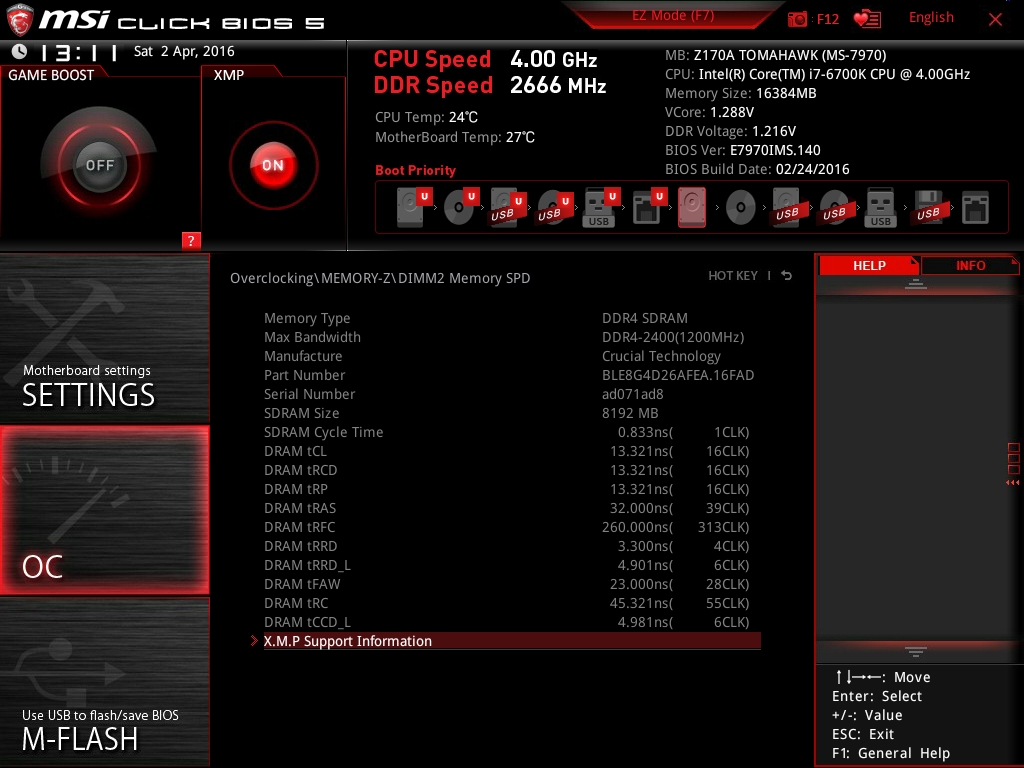The image size is (1024, 768).
Task: Toggle the XMP button currently ON
Action: click(273, 165)
